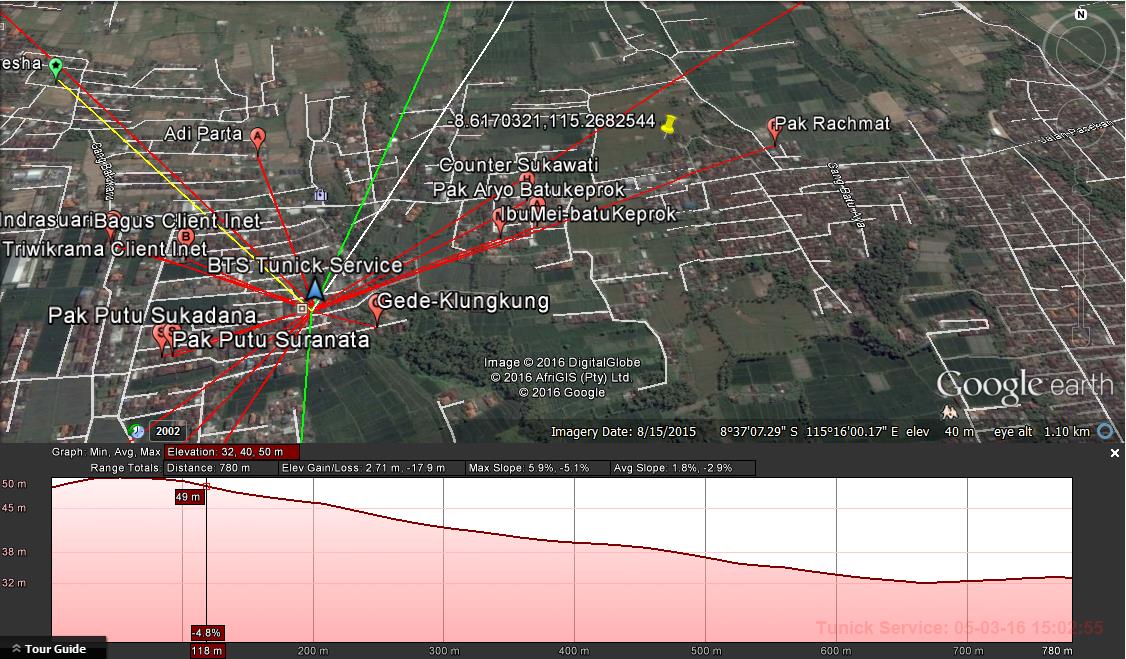The image size is (1126, 659).
Task: Click the 118 m marker on elevation profile
Action: (x=207, y=650)
